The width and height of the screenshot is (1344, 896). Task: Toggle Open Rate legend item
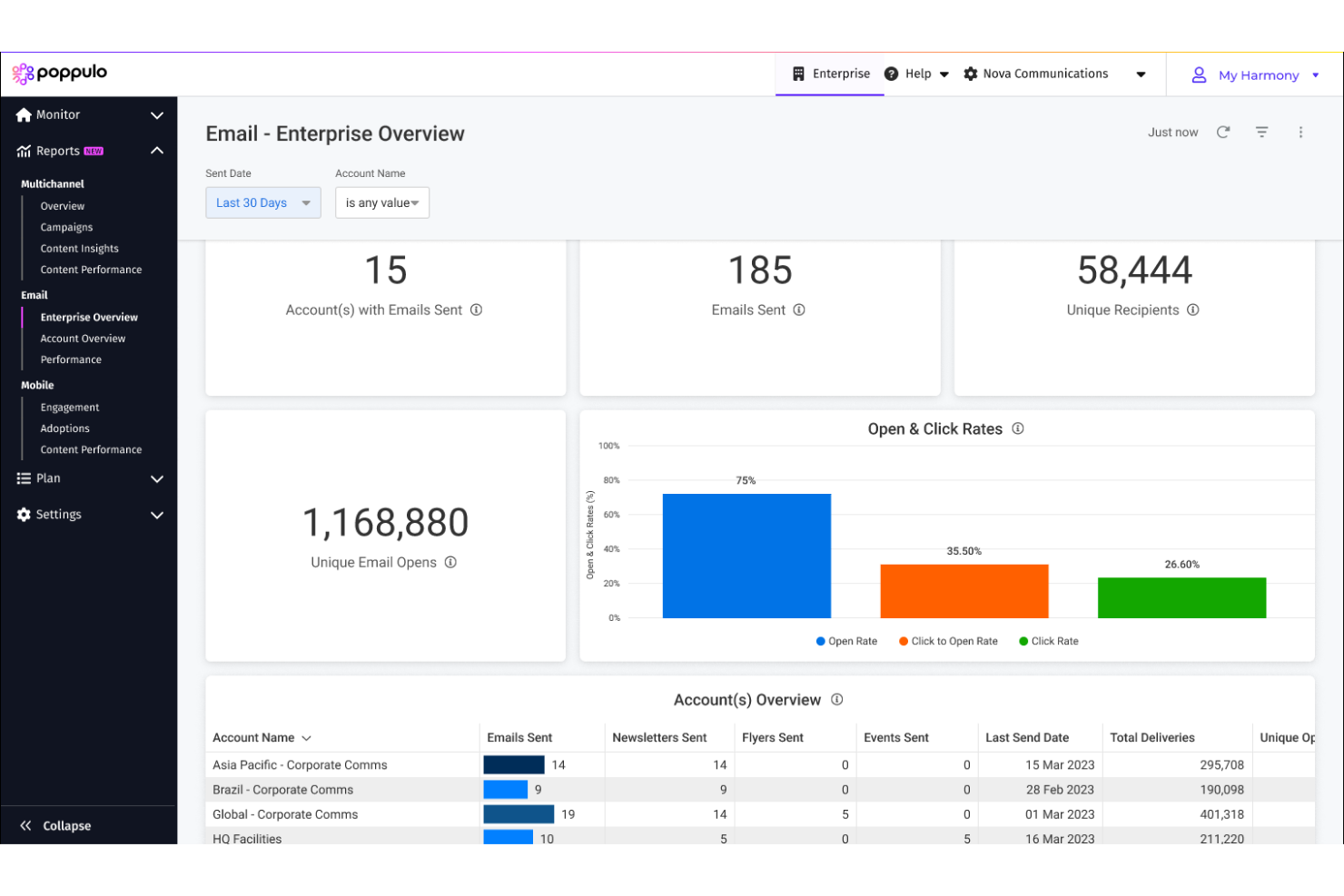point(846,642)
